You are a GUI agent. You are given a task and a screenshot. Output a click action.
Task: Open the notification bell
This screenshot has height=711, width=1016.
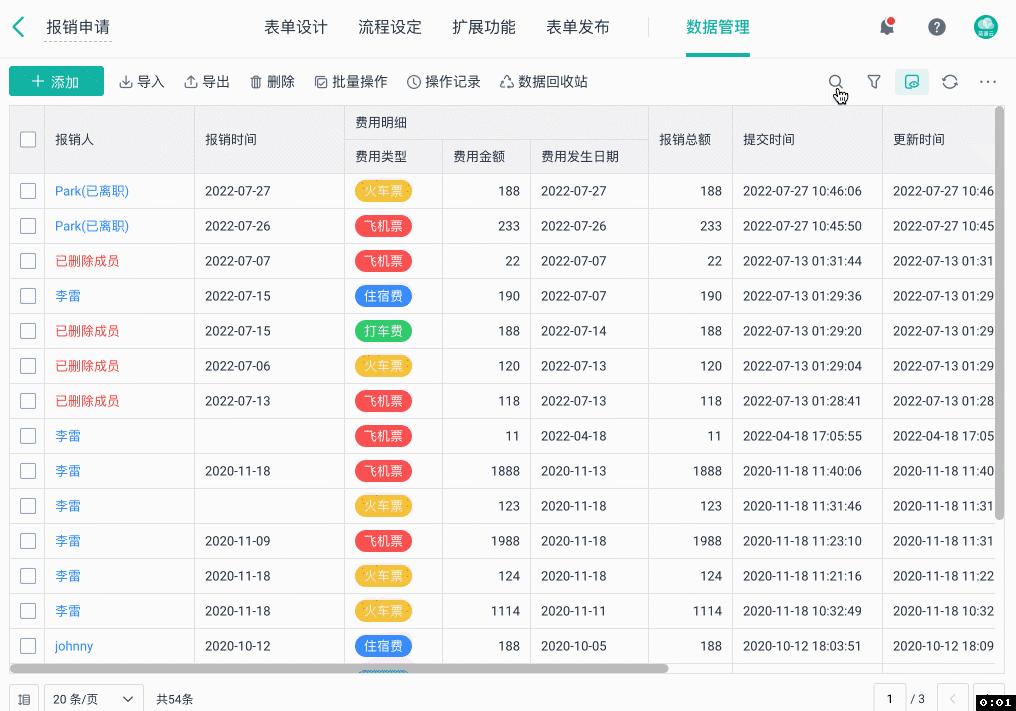(x=887, y=27)
